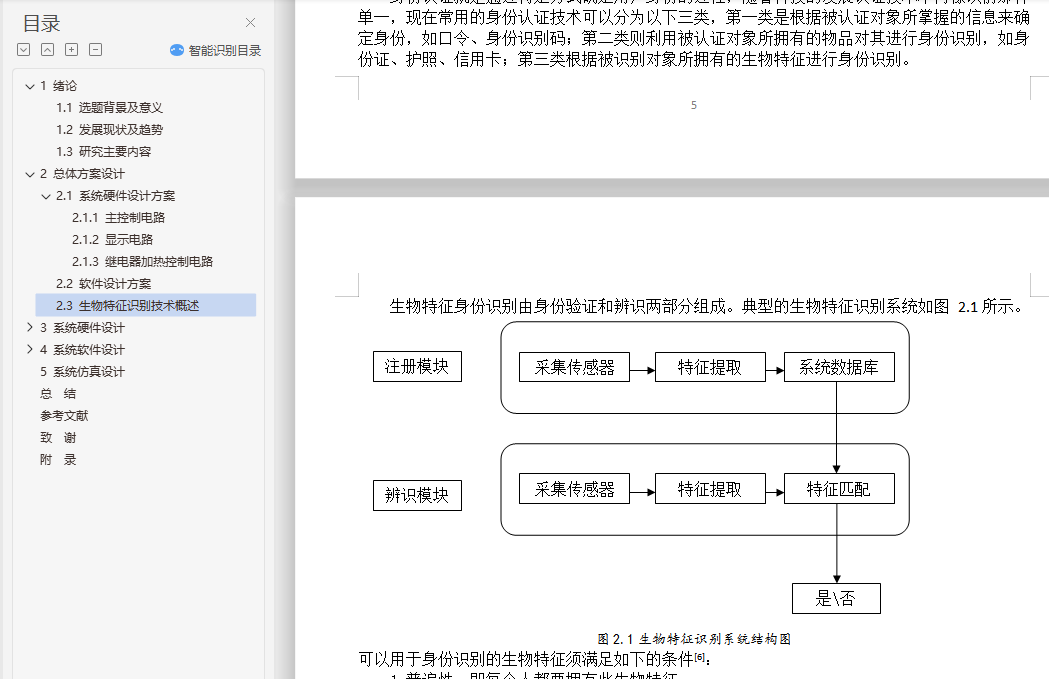
Task: Click the expand-all down-chevron icon in 目录 panel
Action: [x=23, y=50]
